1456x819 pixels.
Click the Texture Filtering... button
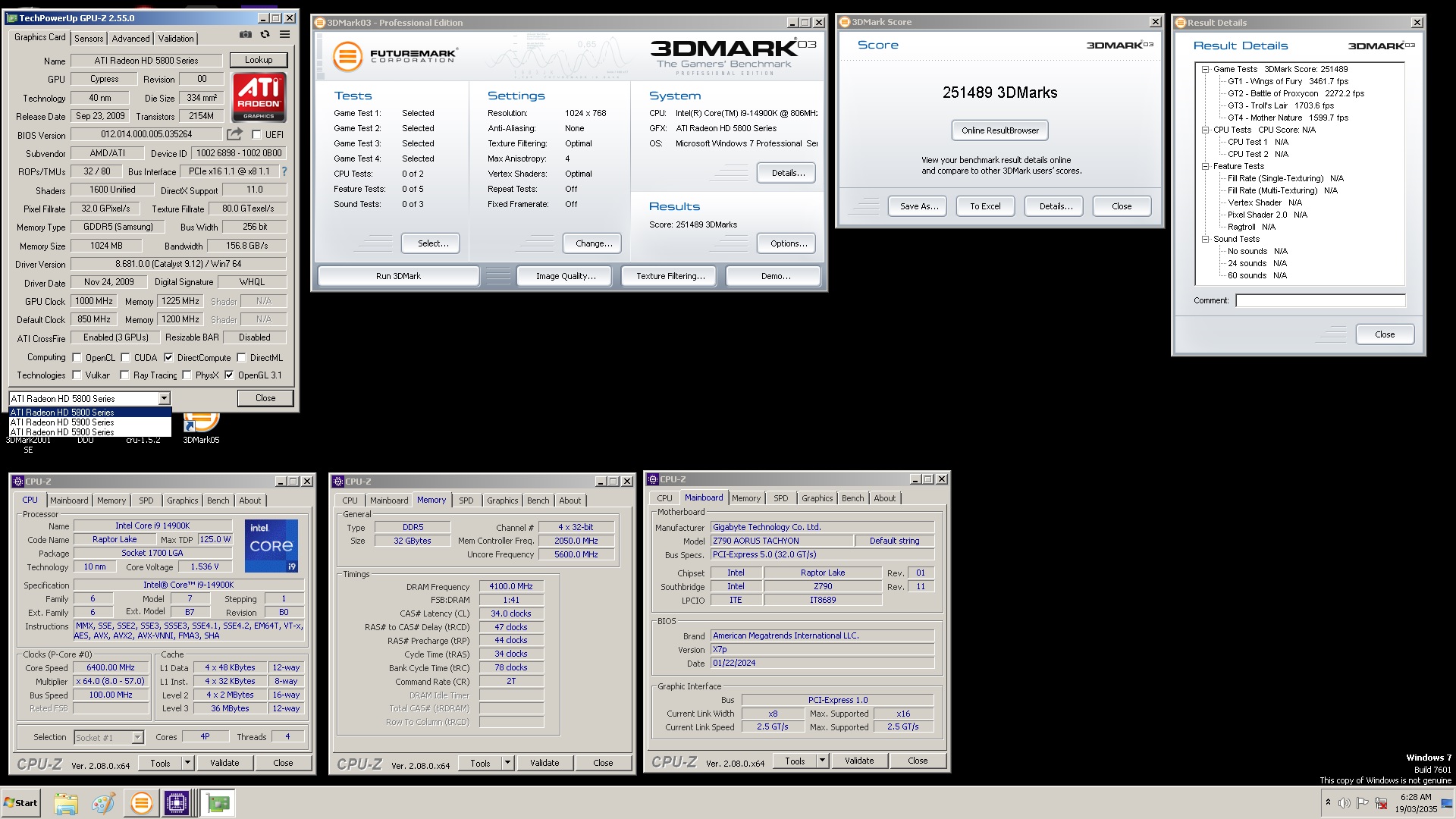(x=670, y=276)
